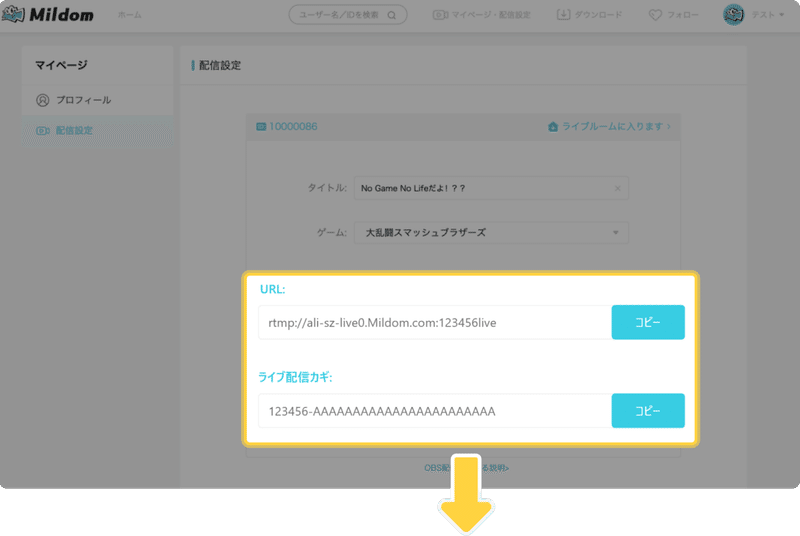Copy the URL with コピー button
The height and width of the screenshot is (536, 800).
(x=648, y=322)
